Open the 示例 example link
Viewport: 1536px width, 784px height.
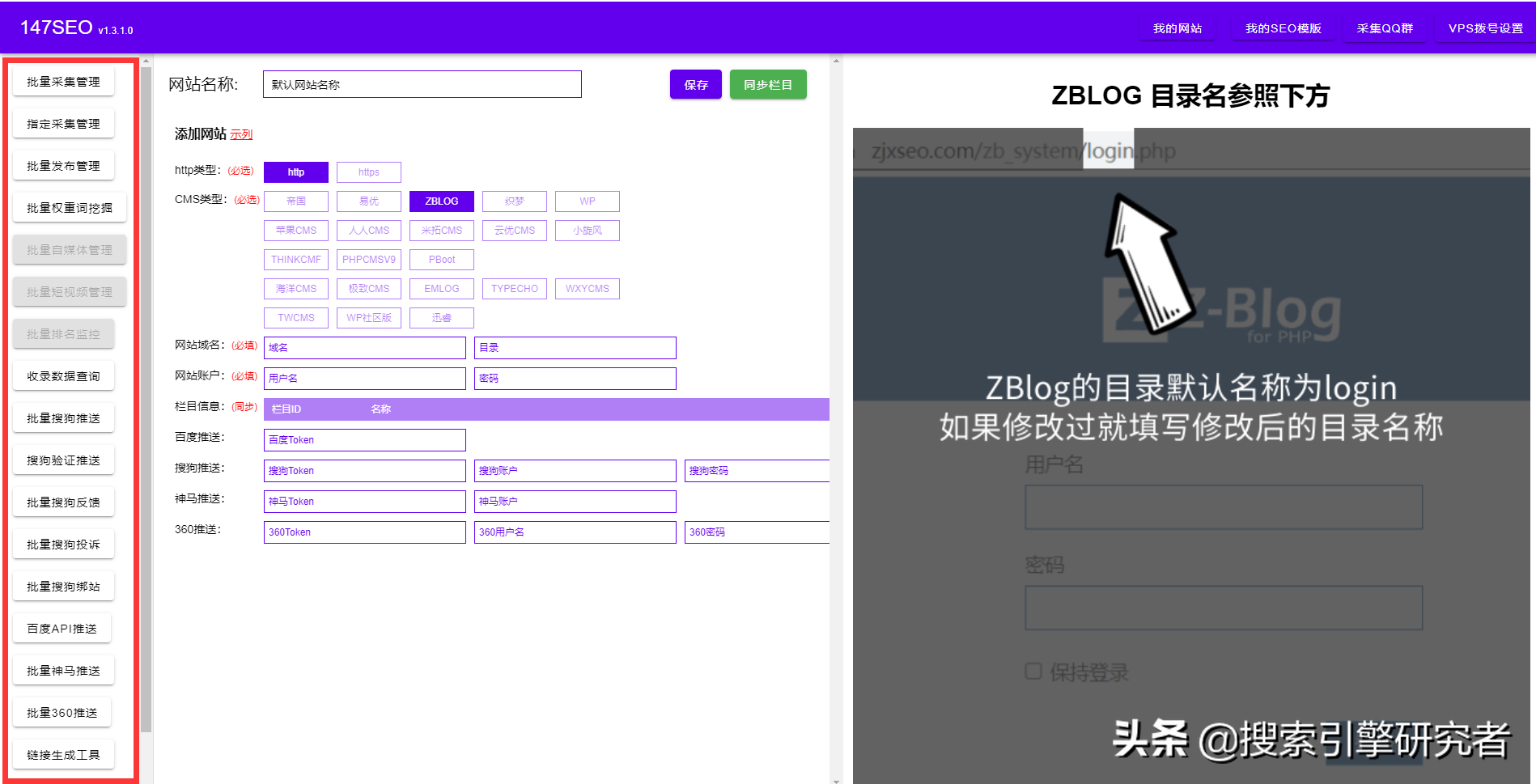[x=241, y=135]
